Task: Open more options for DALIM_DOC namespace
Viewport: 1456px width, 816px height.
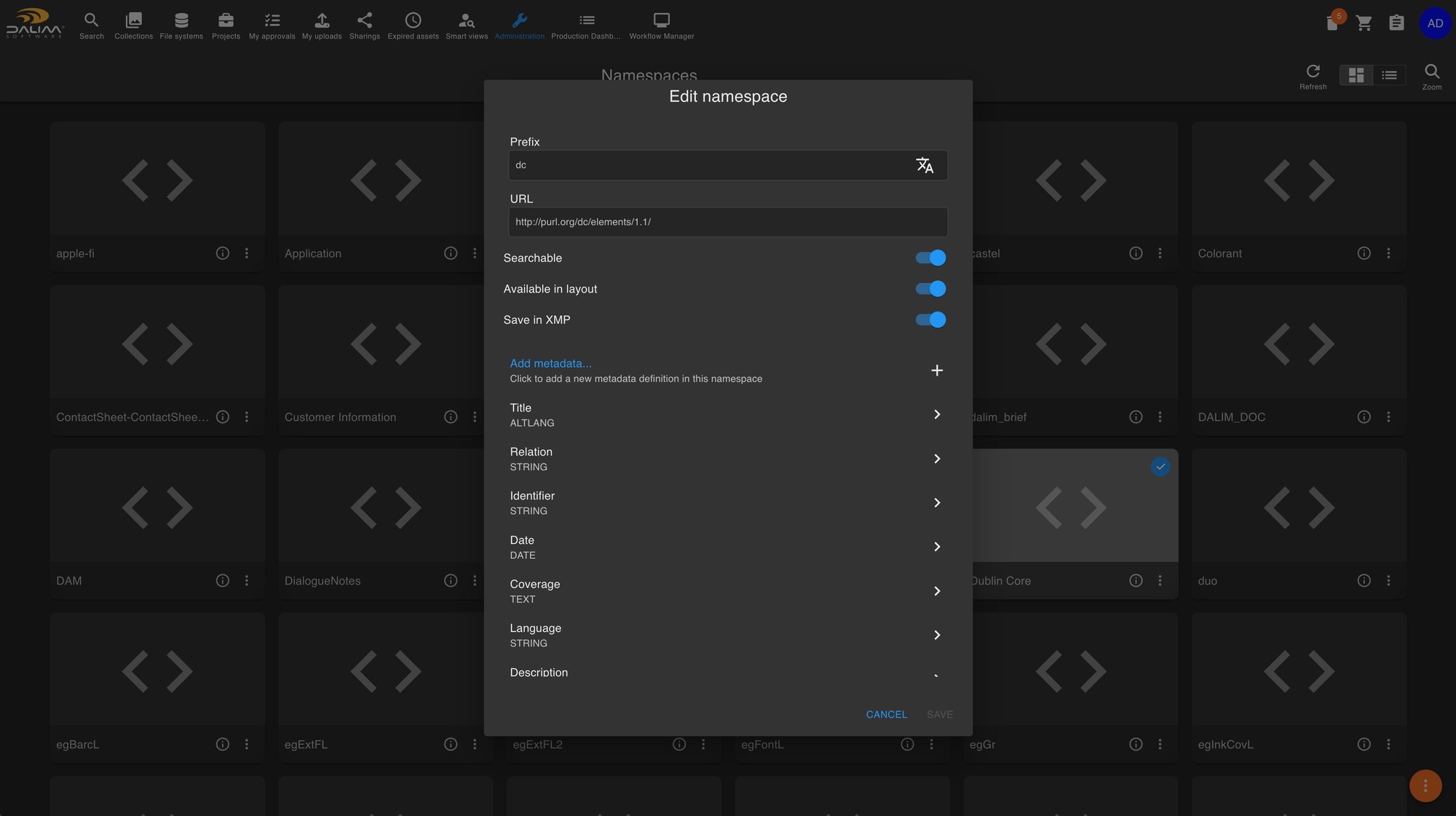Action: click(x=1388, y=417)
